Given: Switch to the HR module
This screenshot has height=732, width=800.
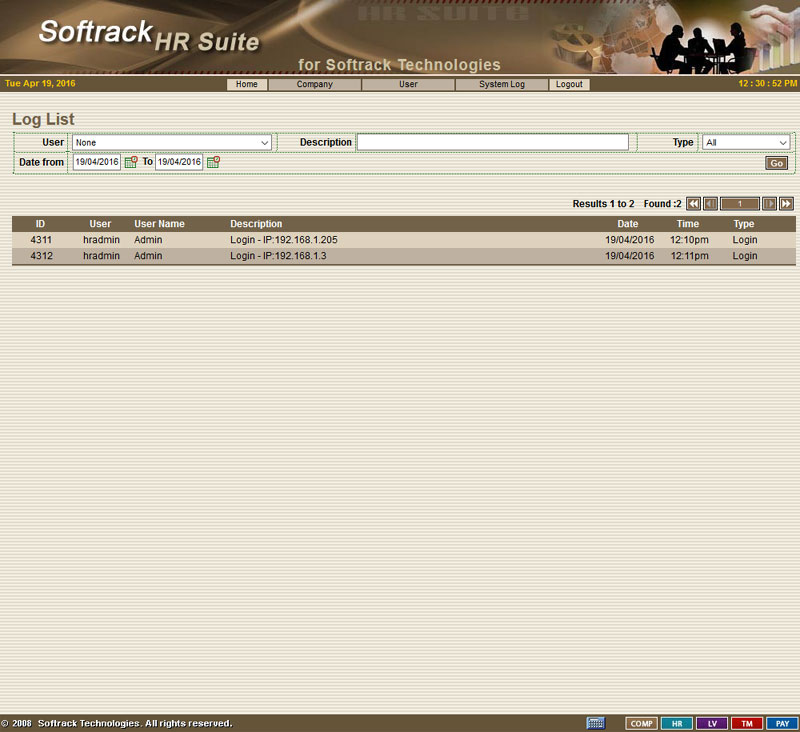Looking at the screenshot, I should 677,723.
